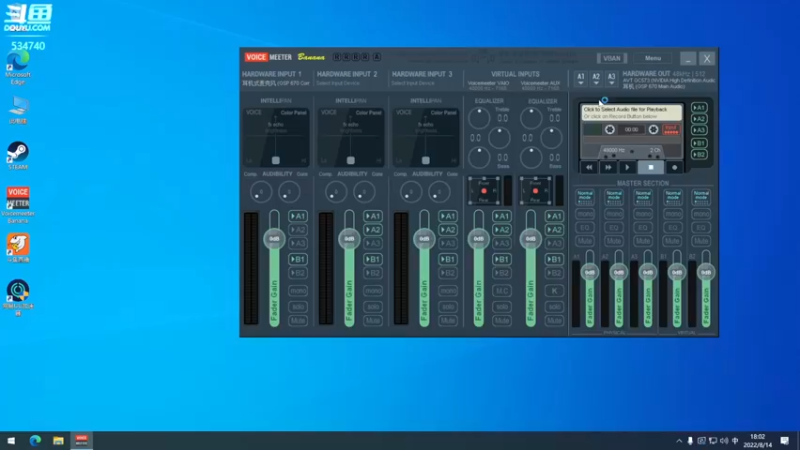
Task: Fast-forward the cassette recorder
Action: pyautogui.click(x=608, y=167)
